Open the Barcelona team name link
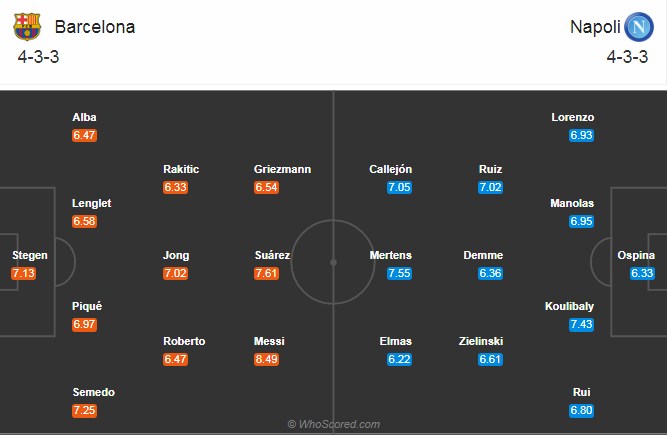 coord(95,27)
